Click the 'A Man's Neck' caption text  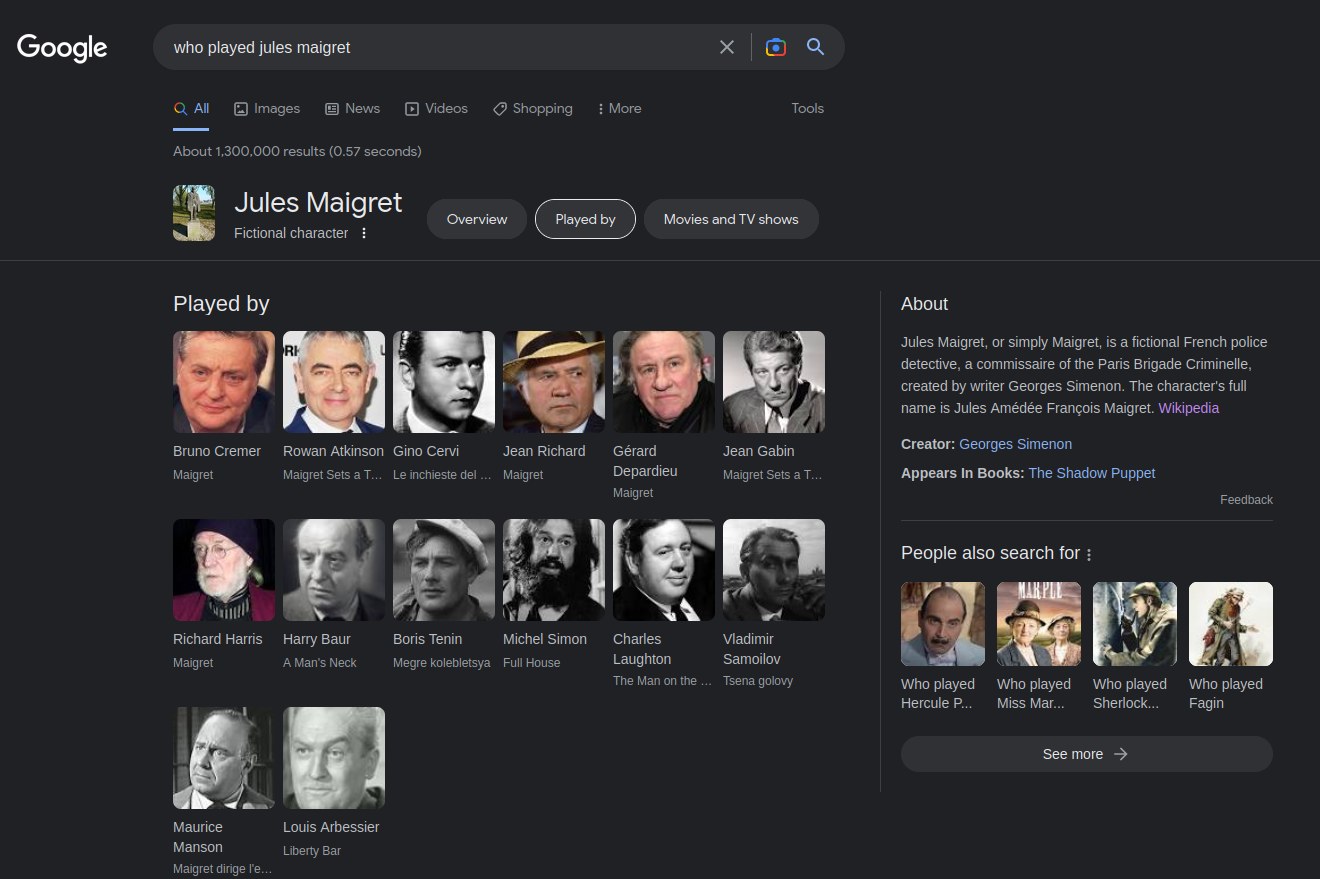(320, 663)
